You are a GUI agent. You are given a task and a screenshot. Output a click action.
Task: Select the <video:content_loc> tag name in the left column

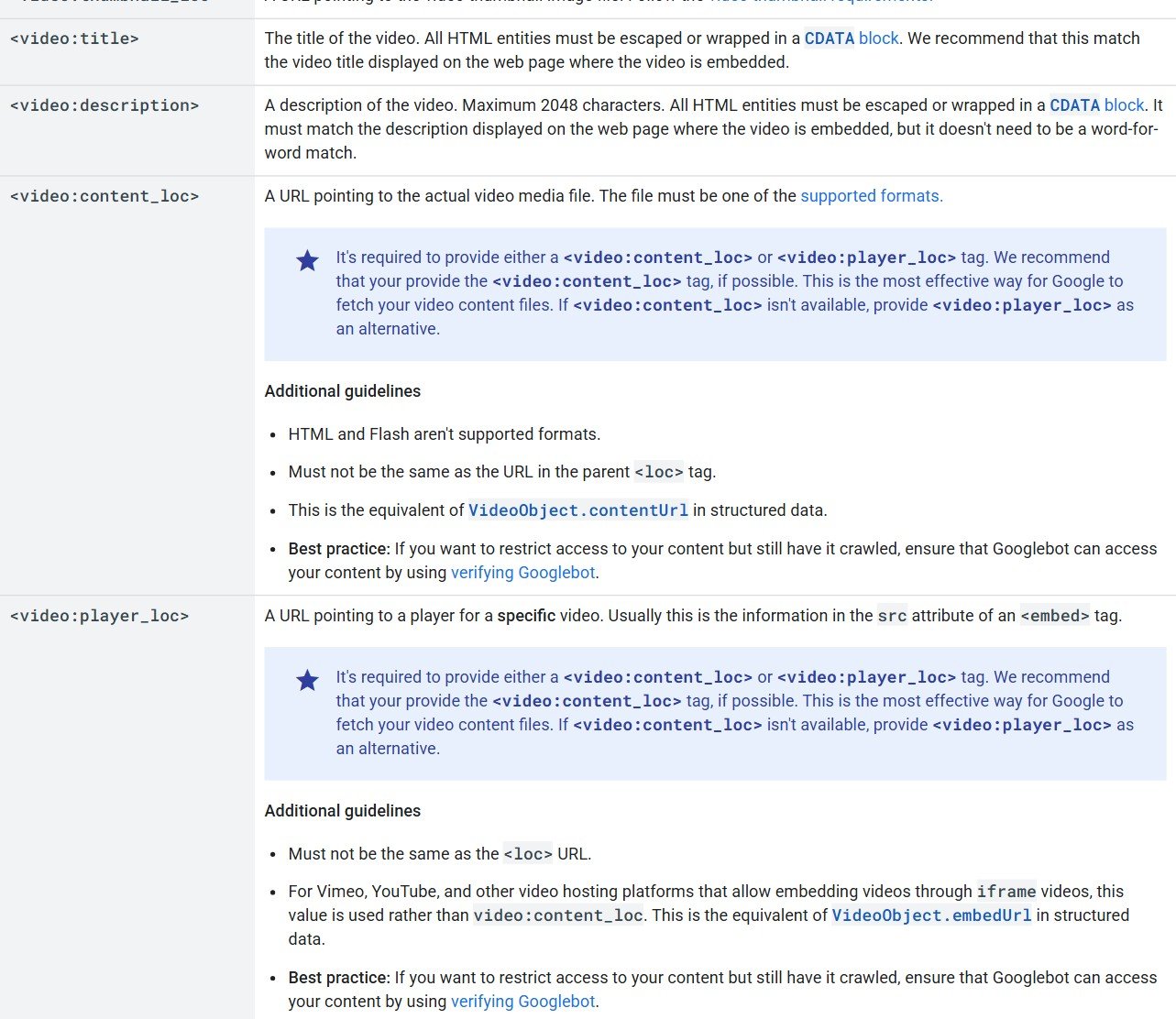pyautogui.click(x=104, y=196)
